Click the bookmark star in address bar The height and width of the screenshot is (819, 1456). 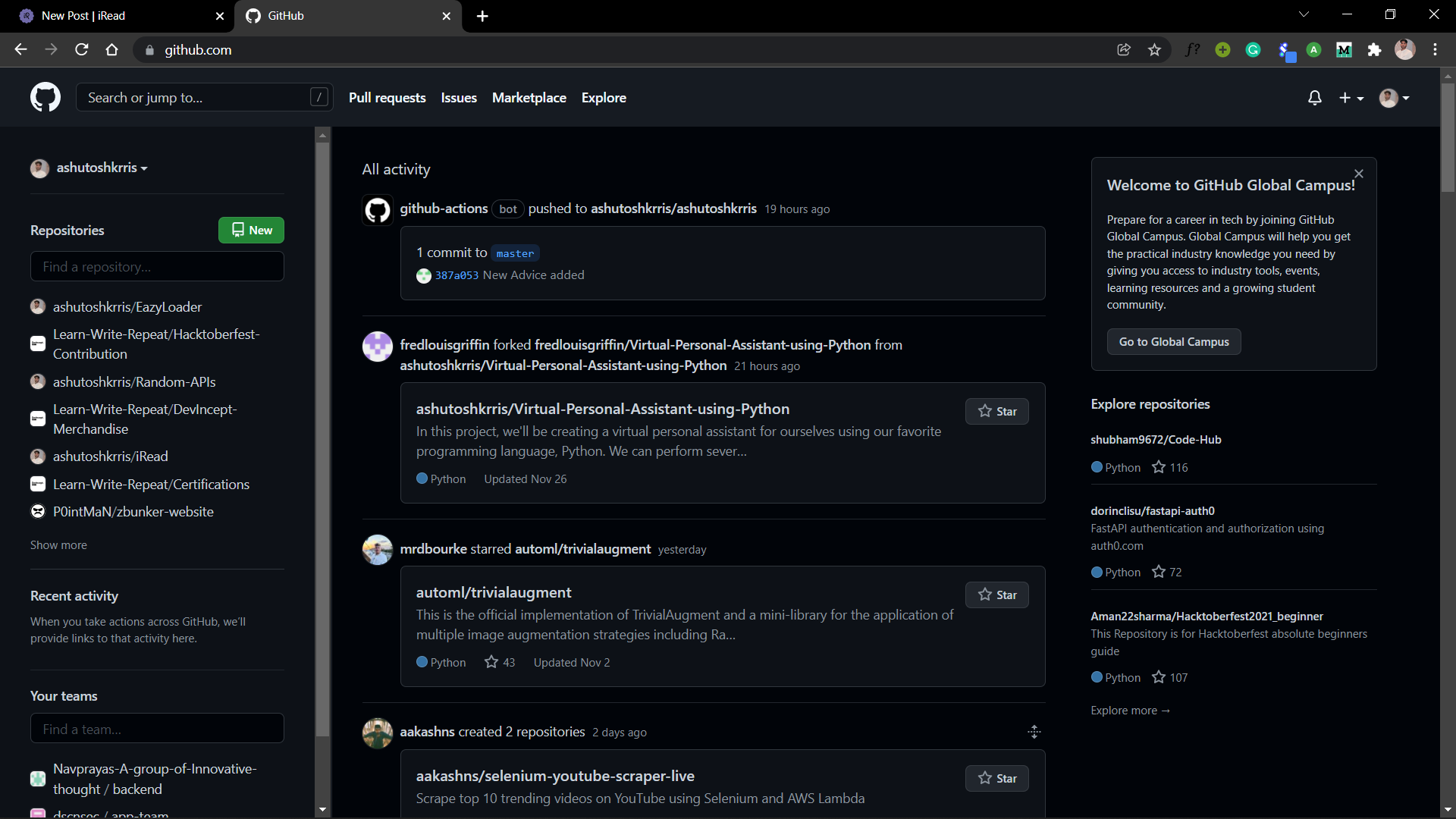click(1154, 50)
